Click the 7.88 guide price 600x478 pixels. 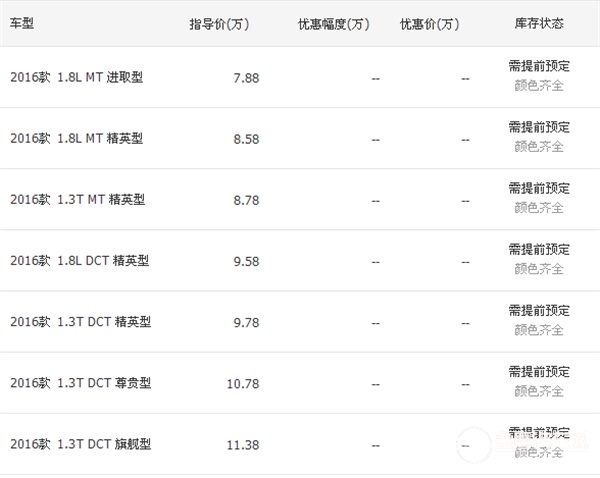pos(246,77)
